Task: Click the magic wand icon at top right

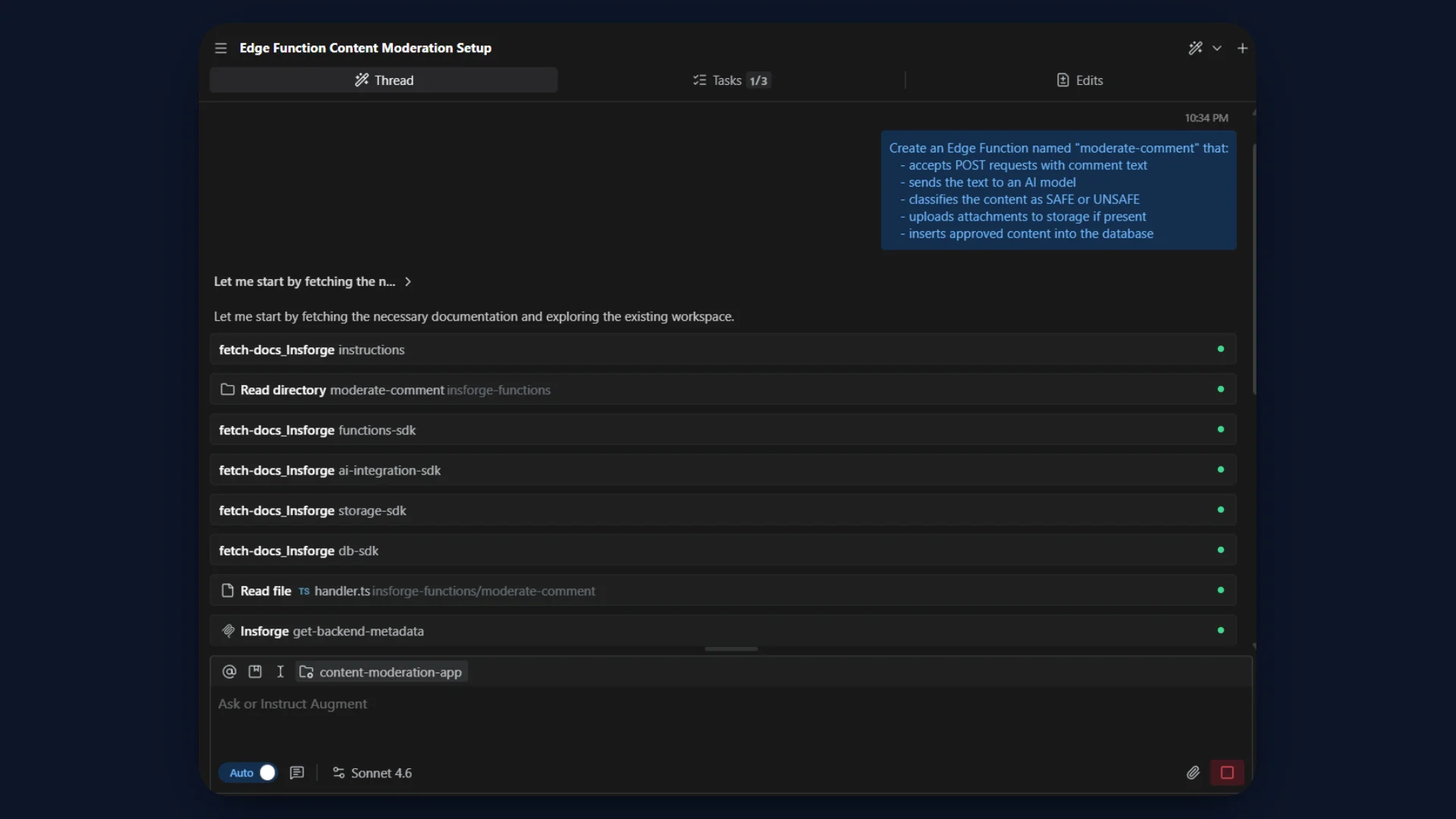Action: coord(1195,48)
